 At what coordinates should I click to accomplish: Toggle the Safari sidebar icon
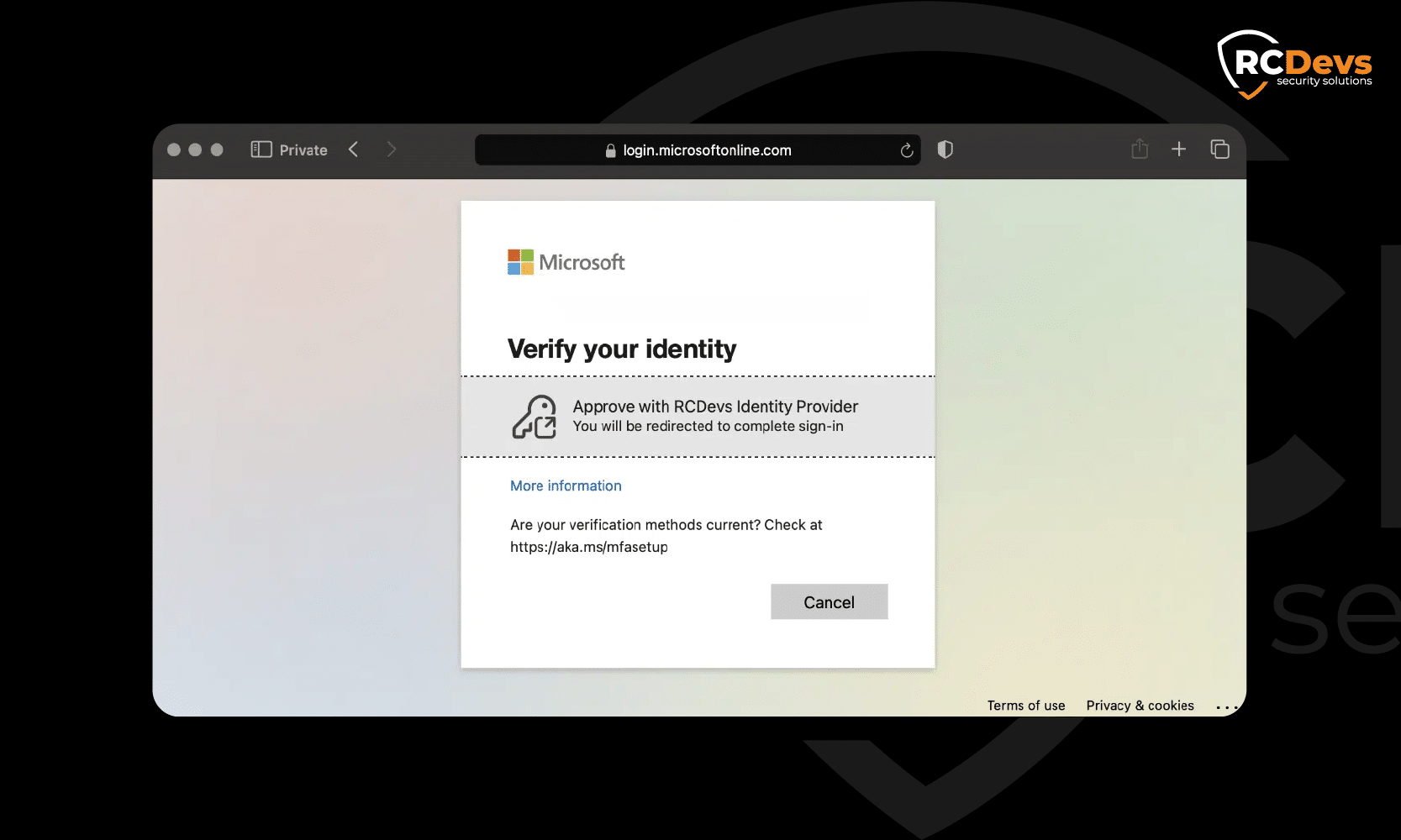pyautogui.click(x=261, y=150)
